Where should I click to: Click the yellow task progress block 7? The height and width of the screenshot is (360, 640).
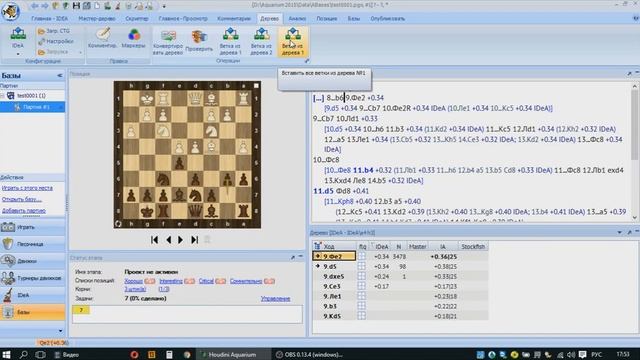[x=81, y=310]
